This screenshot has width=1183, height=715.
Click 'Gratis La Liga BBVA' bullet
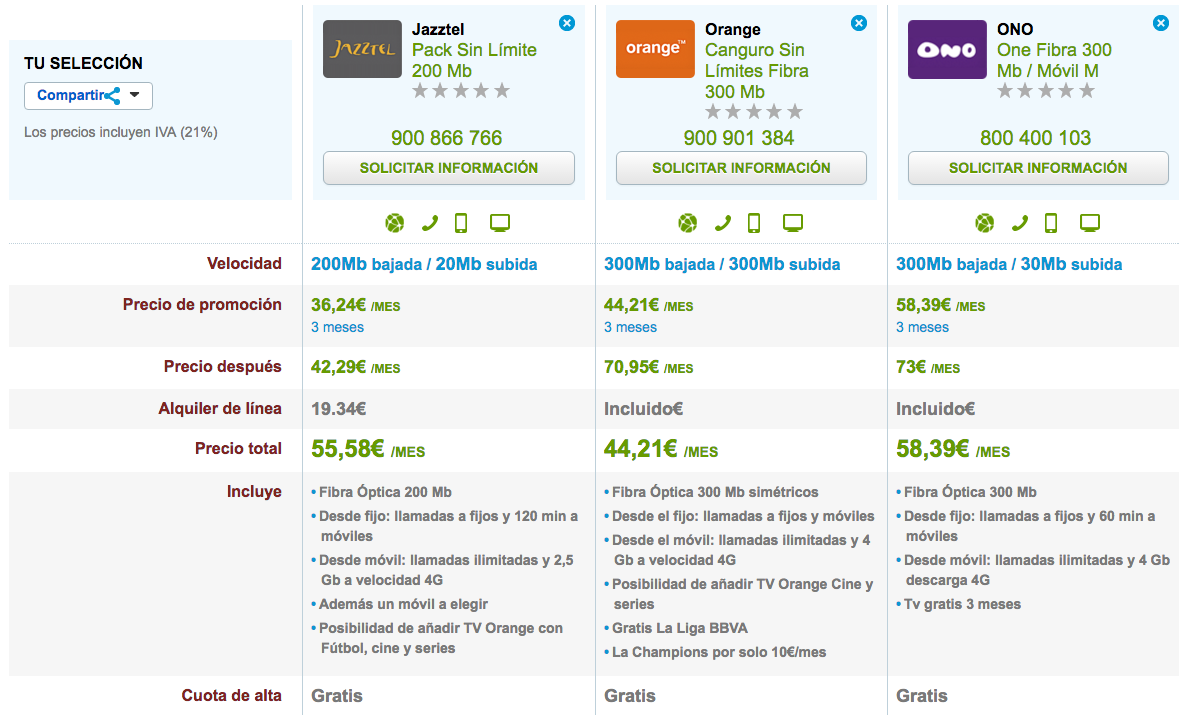(x=680, y=628)
